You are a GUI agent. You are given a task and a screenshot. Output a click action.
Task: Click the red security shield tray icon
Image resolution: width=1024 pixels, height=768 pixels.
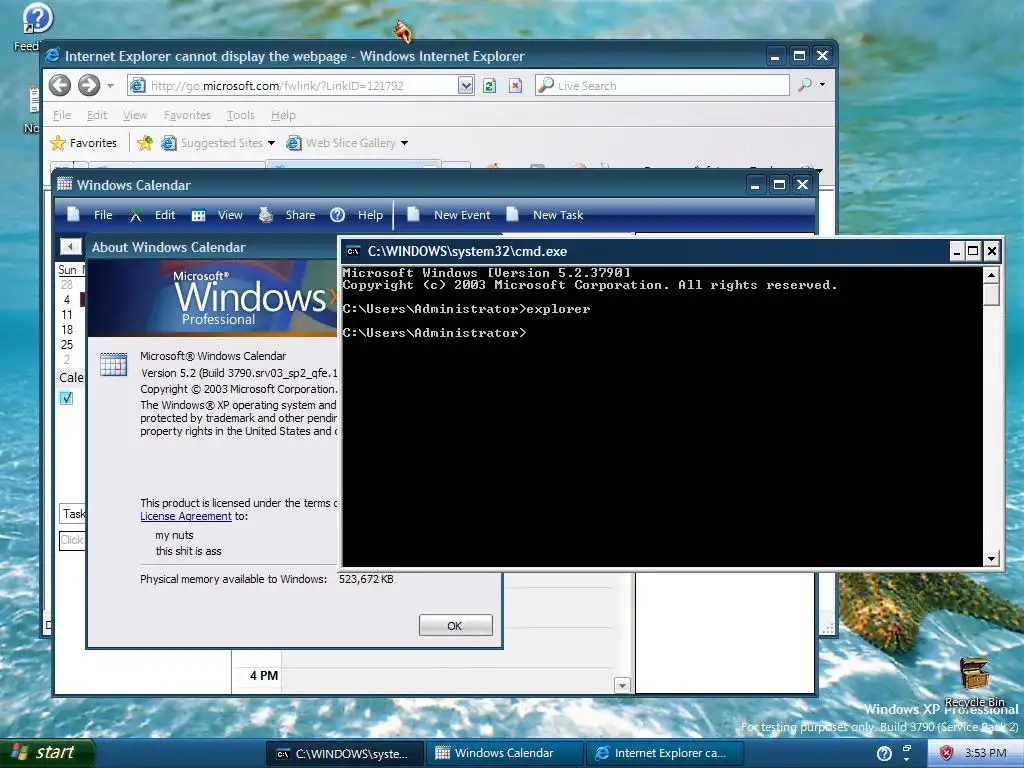pyautogui.click(x=946, y=754)
